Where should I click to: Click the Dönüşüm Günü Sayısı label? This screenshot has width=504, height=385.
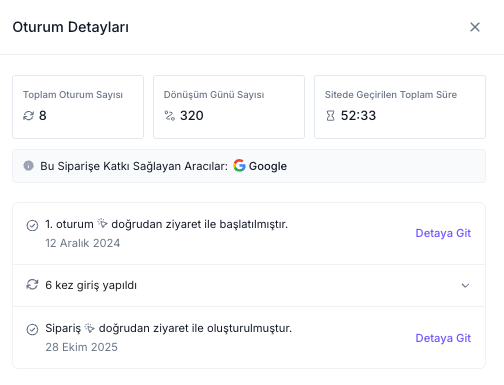tap(214, 95)
